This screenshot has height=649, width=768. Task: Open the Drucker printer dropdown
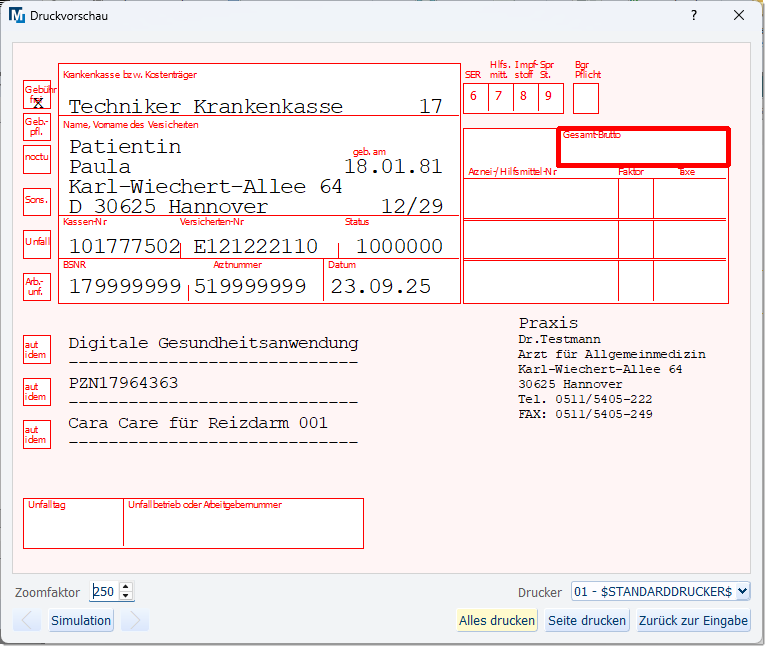coord(660,591)
